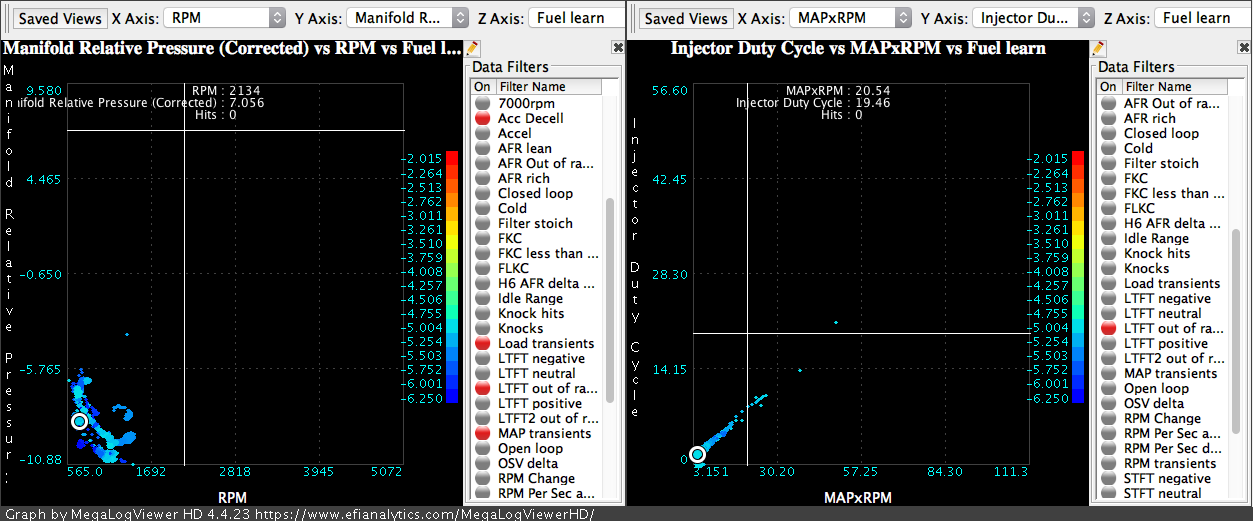Image resolution: width=1253 pixels, height=521 pixels.
Task: Disable the Acc Decell filter
Action: point(482,119)
